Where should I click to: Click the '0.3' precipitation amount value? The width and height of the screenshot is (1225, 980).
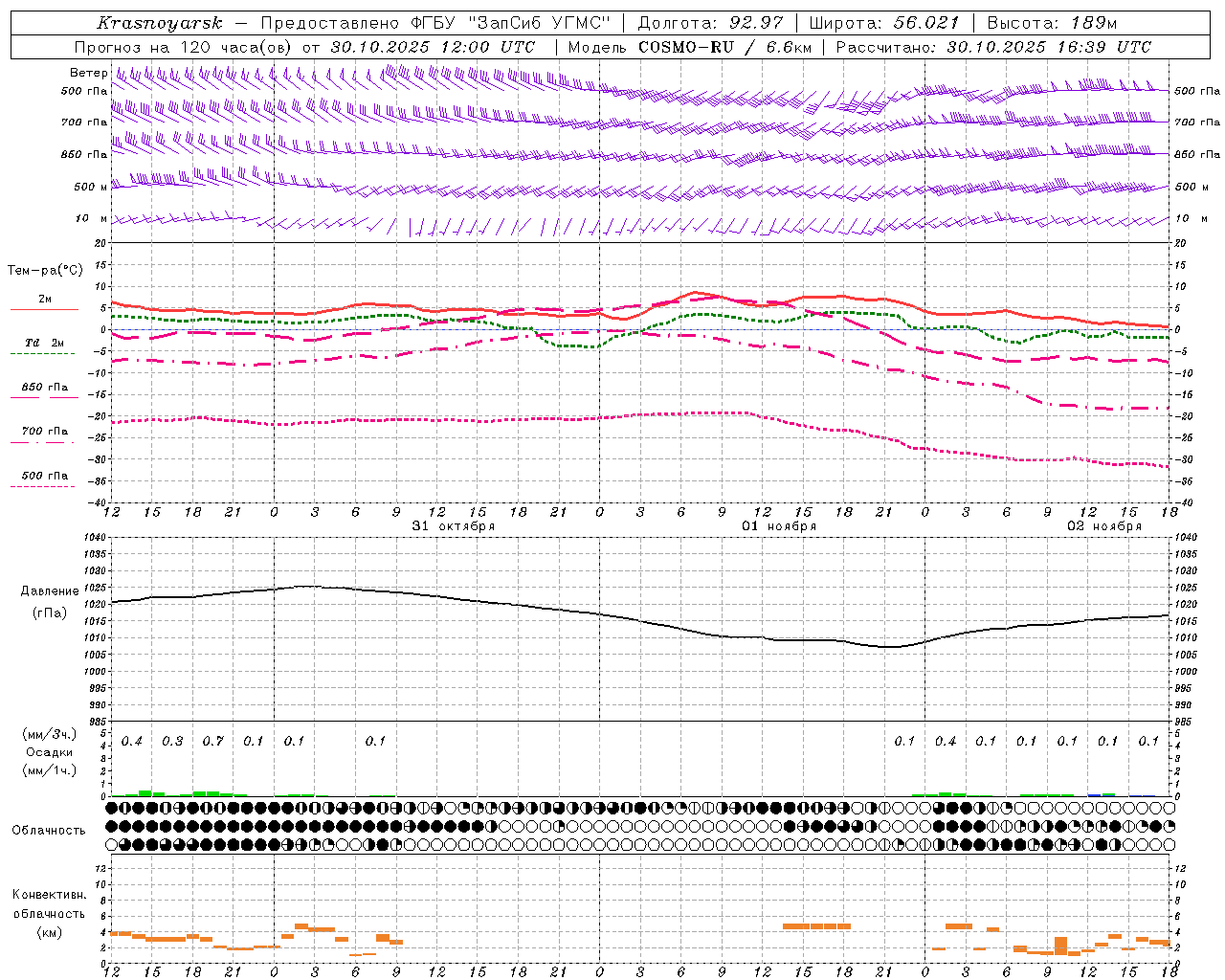[172, 741]
